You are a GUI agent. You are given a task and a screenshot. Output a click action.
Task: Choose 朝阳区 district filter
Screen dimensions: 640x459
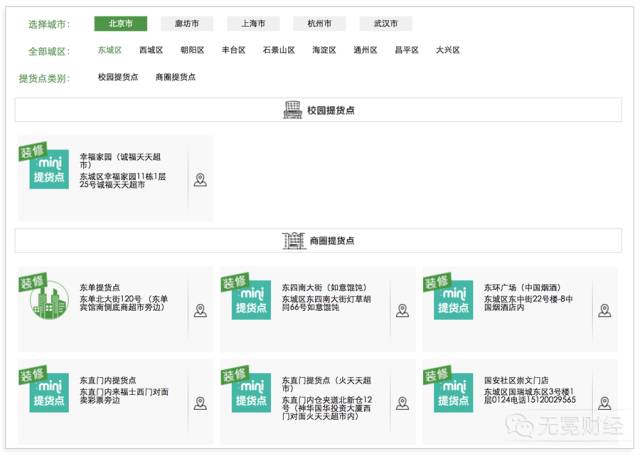point(192,50)
